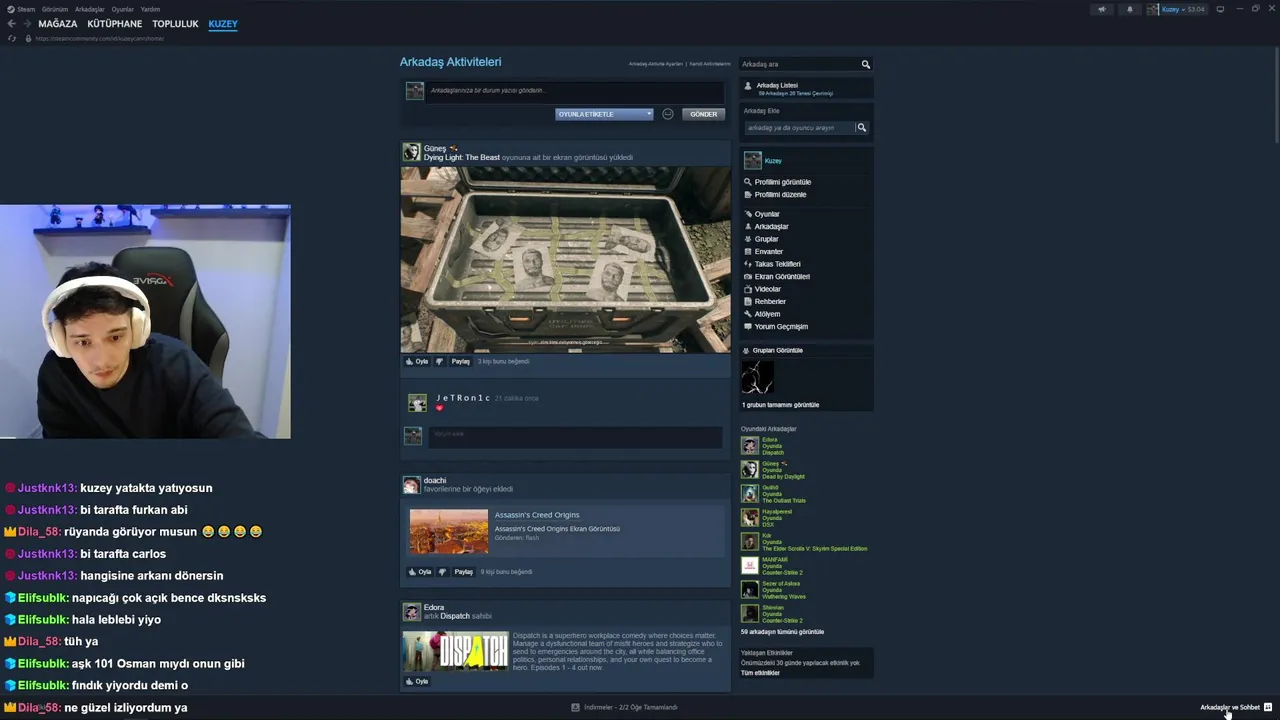Share doachi's favorite with Paylaş
Viewport: 1280px width, 720px height.
click(463, 572)
